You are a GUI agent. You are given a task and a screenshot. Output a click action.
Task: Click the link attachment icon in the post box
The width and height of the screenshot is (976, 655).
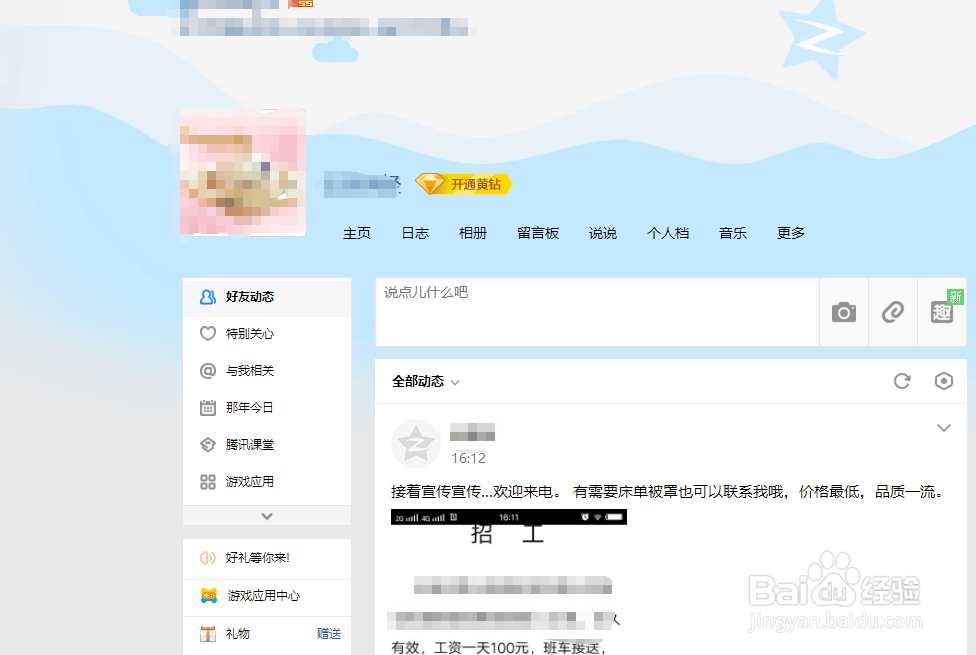[893, 312]
